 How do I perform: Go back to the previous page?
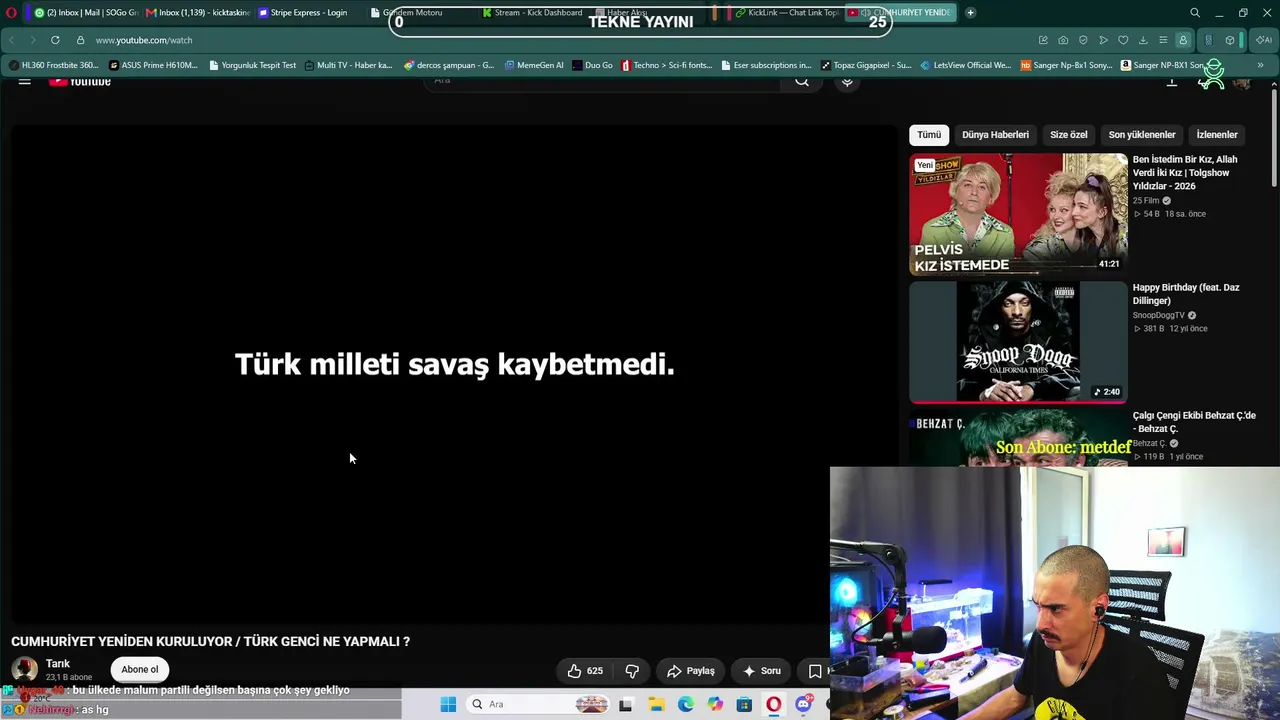11,40
